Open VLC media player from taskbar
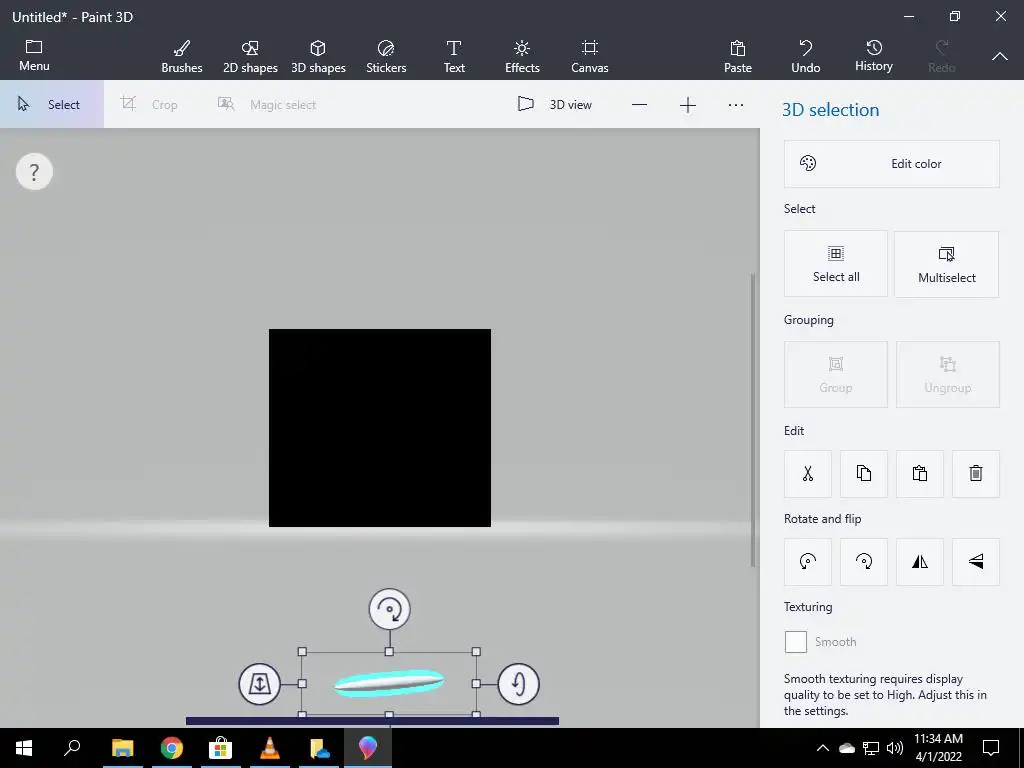Image resolution: width=1024 pixels, height=768 pixels. tap(270, 748)
